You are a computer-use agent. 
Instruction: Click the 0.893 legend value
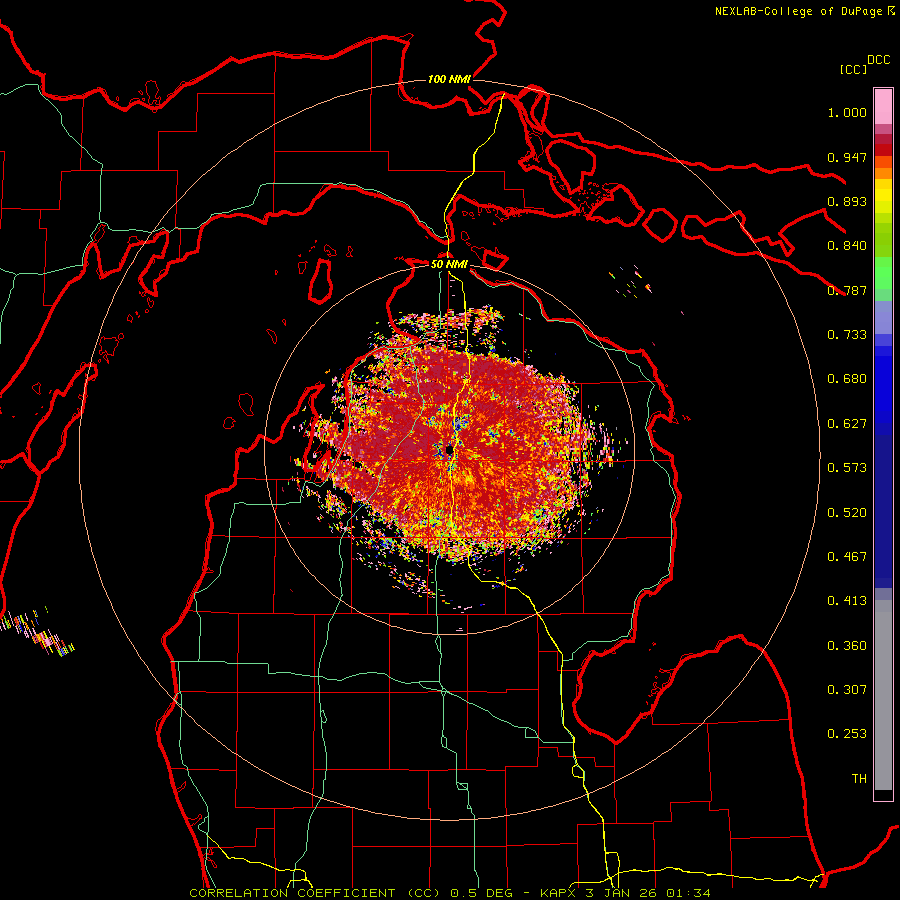pyautogui.click(x=847, y=202)
